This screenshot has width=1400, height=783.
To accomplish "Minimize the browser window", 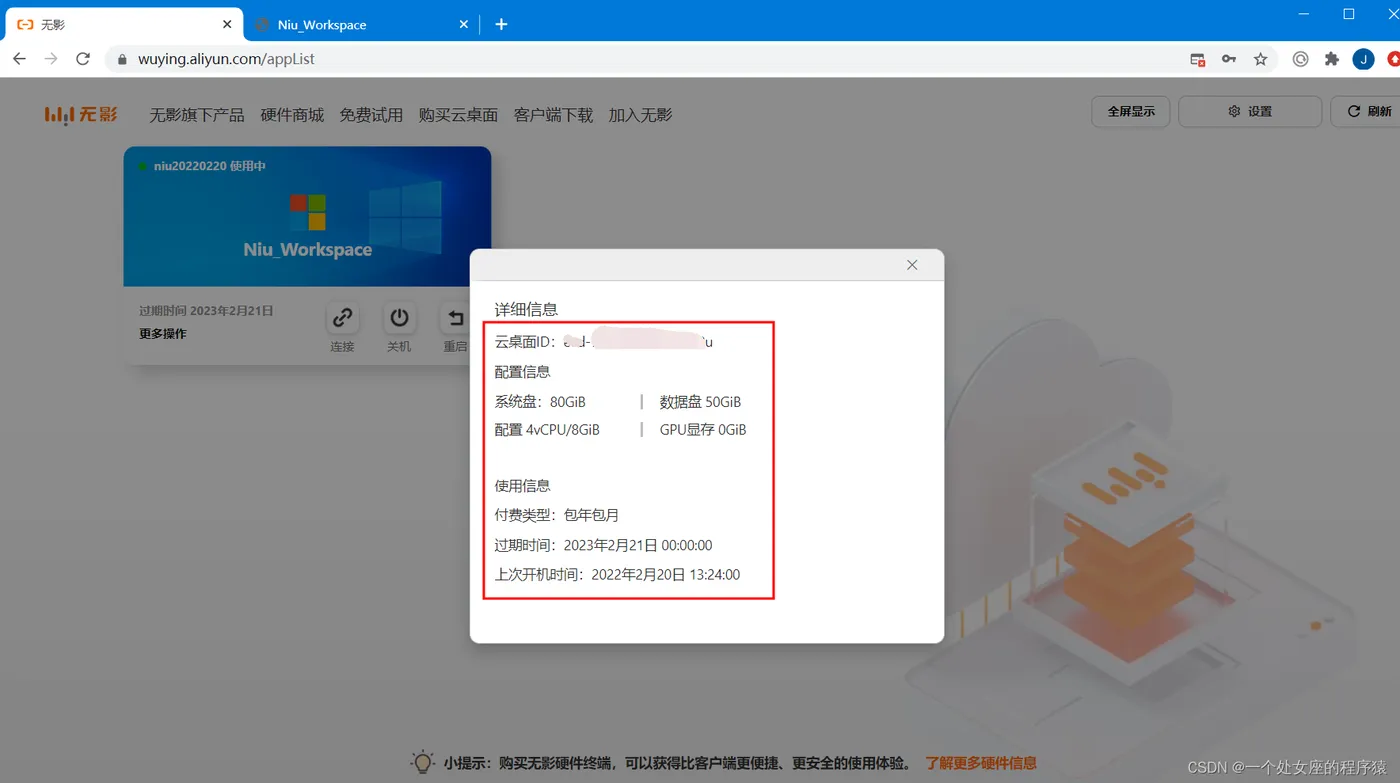I will point(1305,14).
